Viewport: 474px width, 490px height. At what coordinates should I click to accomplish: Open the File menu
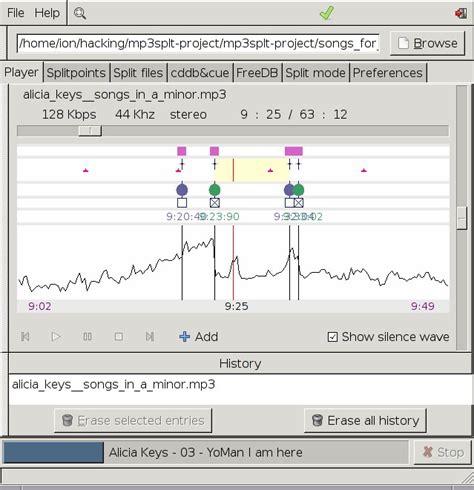(15, 13)
